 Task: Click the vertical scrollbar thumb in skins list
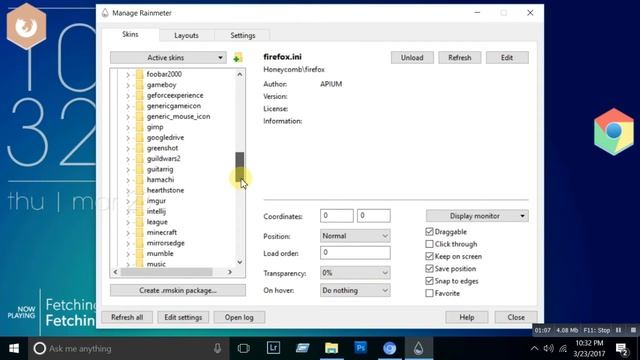pyautogui.click(x=240, y=167)
